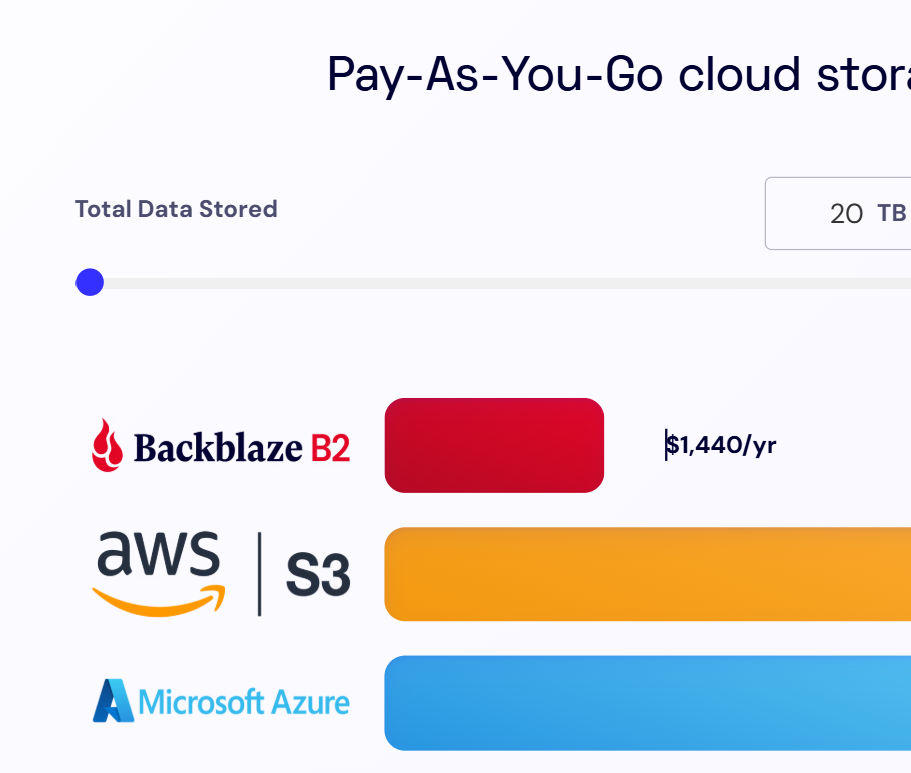The width and height of the screenshot is (911, 773).
Task: Click the Microsoft Azure wordmark
Action: coord(244,703)
